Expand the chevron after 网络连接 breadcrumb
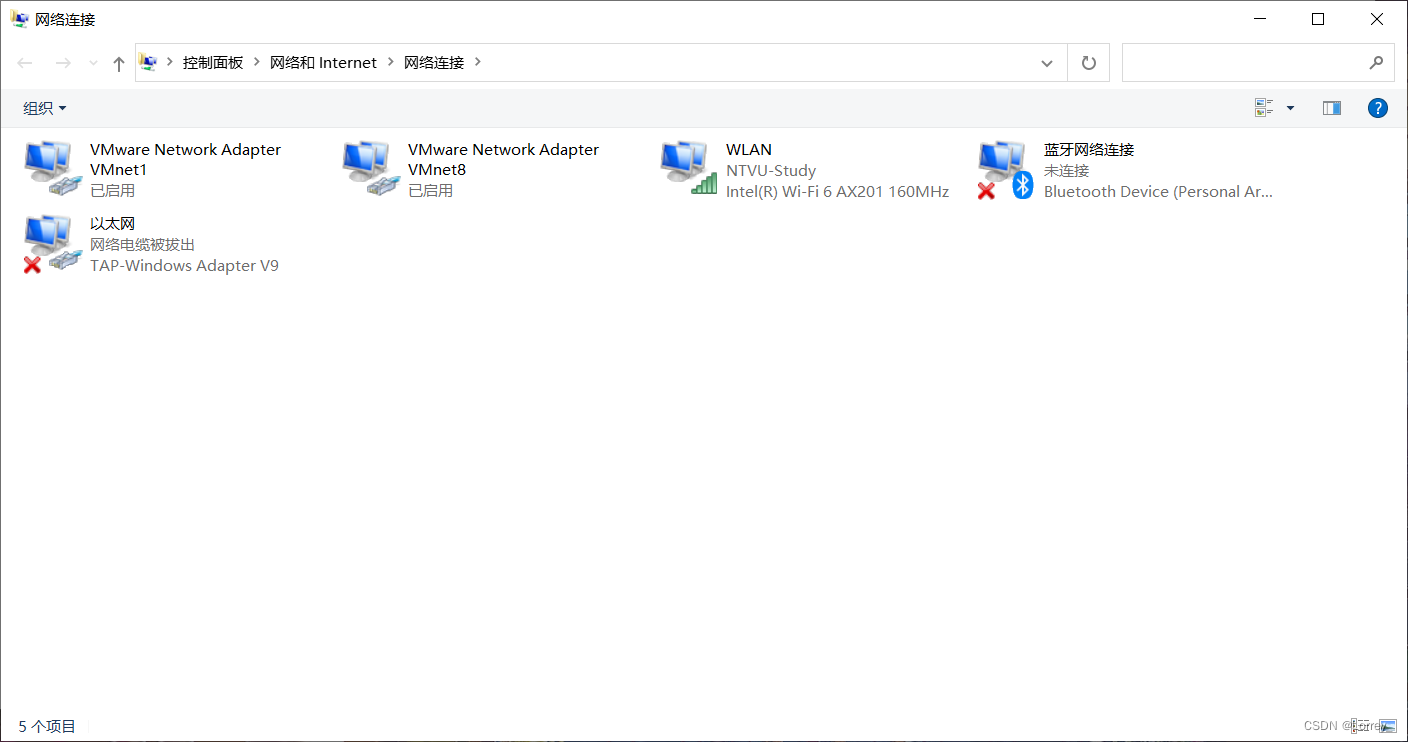Screen dimensions: 1408x742 (x=478, y=62)
